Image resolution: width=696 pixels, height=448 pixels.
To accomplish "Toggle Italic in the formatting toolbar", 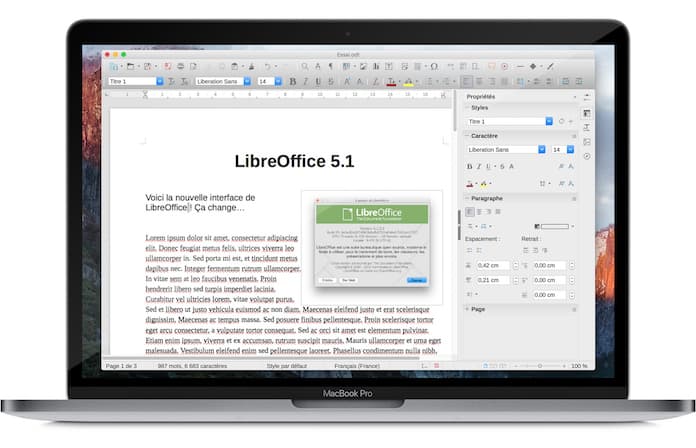I will (x=305, y=81).
